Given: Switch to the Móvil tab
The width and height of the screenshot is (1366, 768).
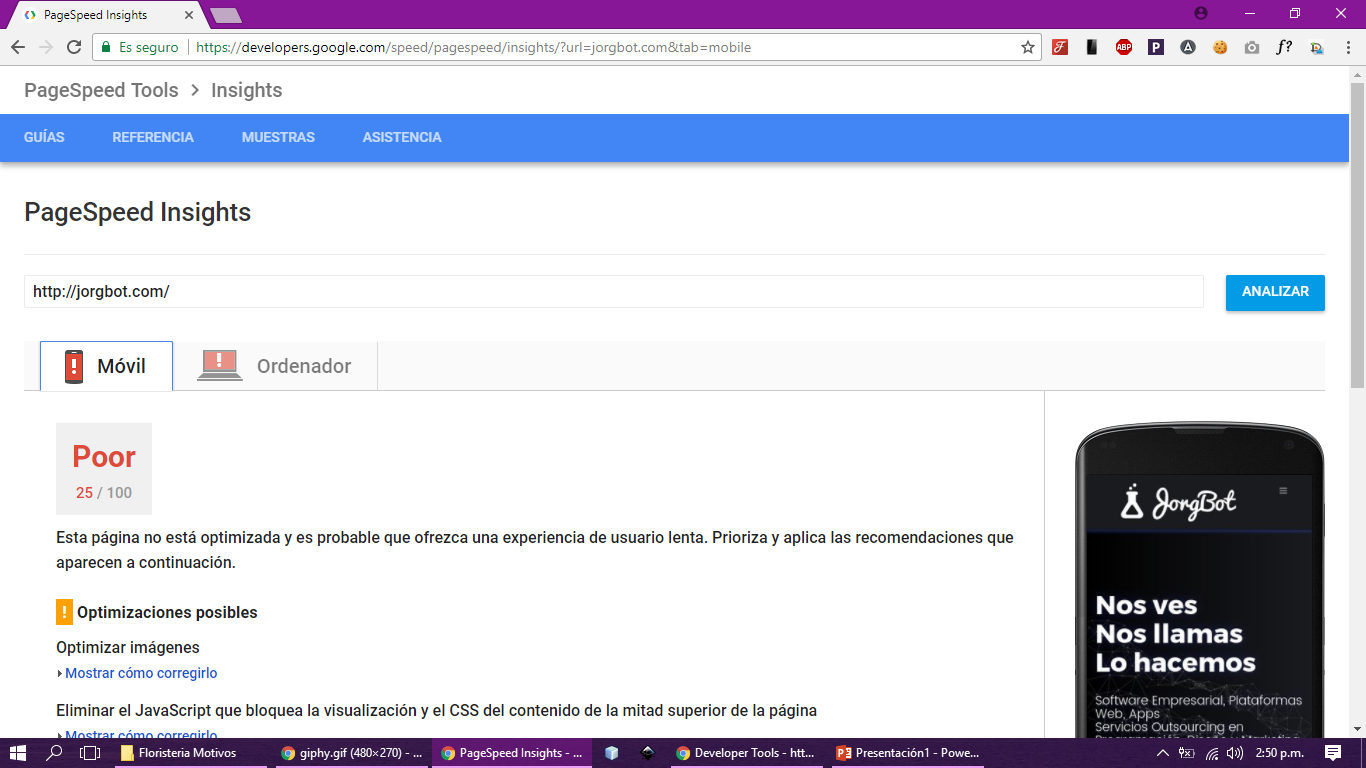Looking at the screenshot, I should coord(106,366).
